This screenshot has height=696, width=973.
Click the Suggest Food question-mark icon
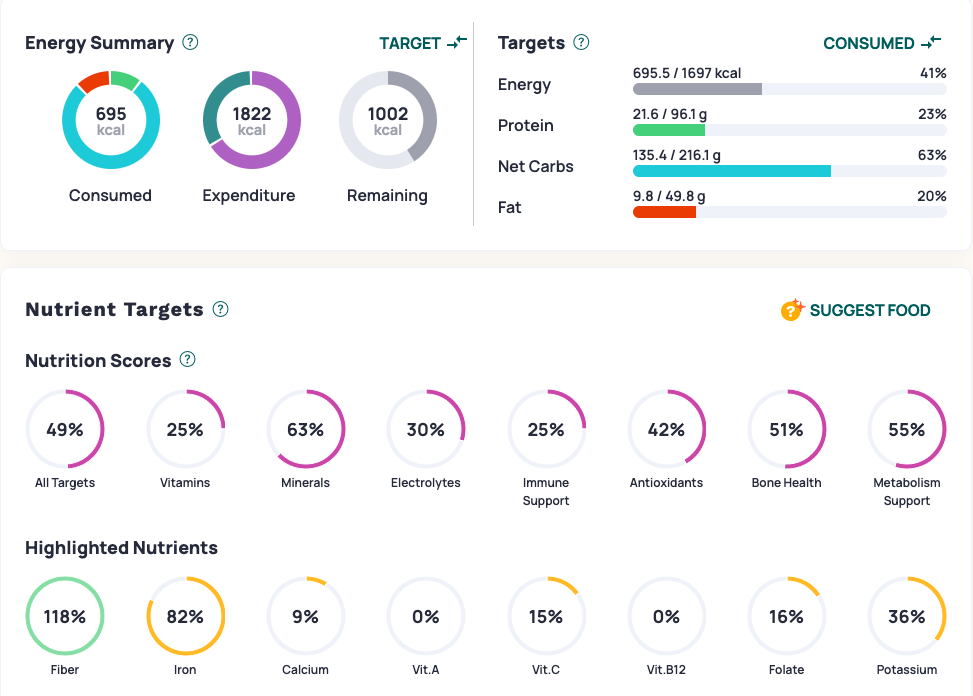pos(792,310)
